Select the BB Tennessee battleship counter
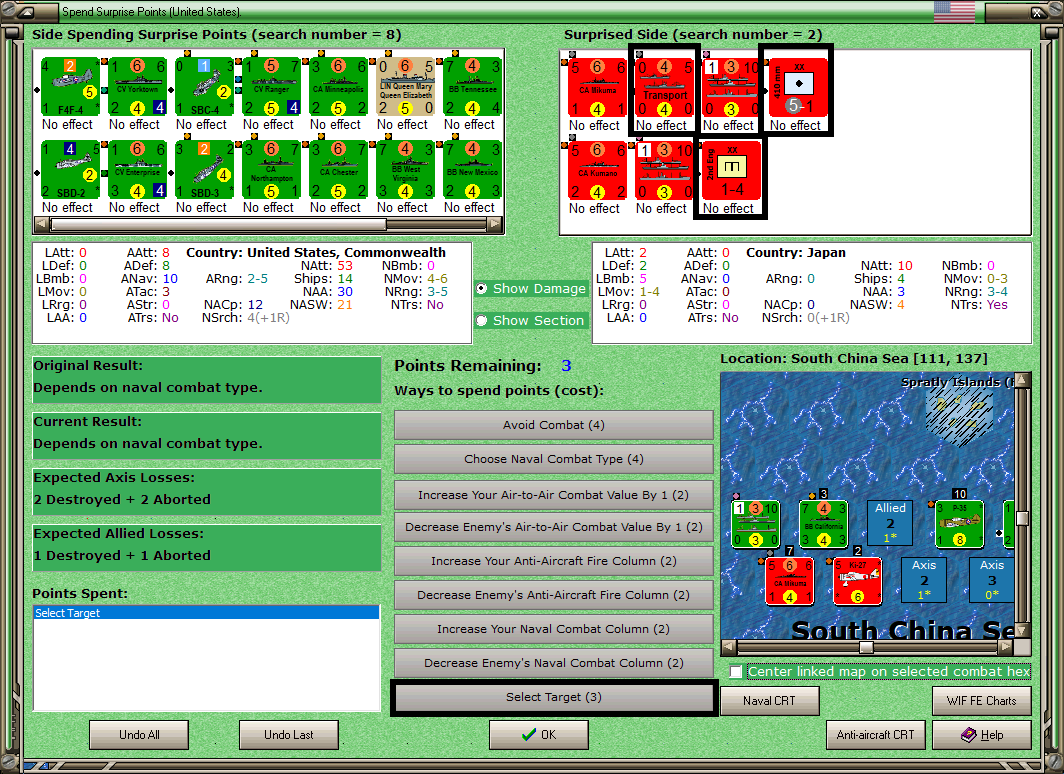1064x774 pixels. (x=473, y=87)
